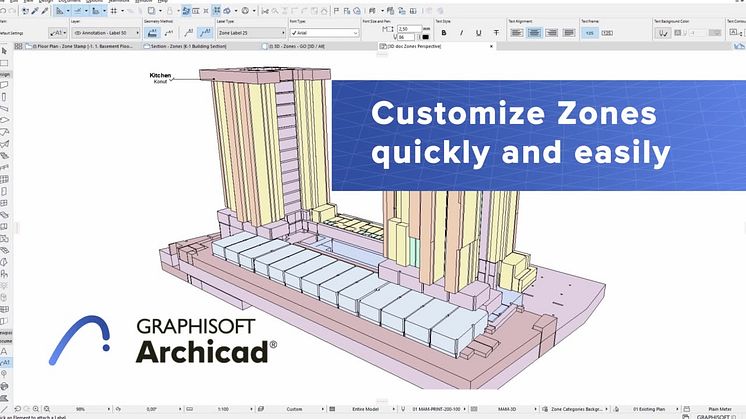Toggle the grid snap icon
The height and width of the screenshot is (419, 746).
point(114,10)
